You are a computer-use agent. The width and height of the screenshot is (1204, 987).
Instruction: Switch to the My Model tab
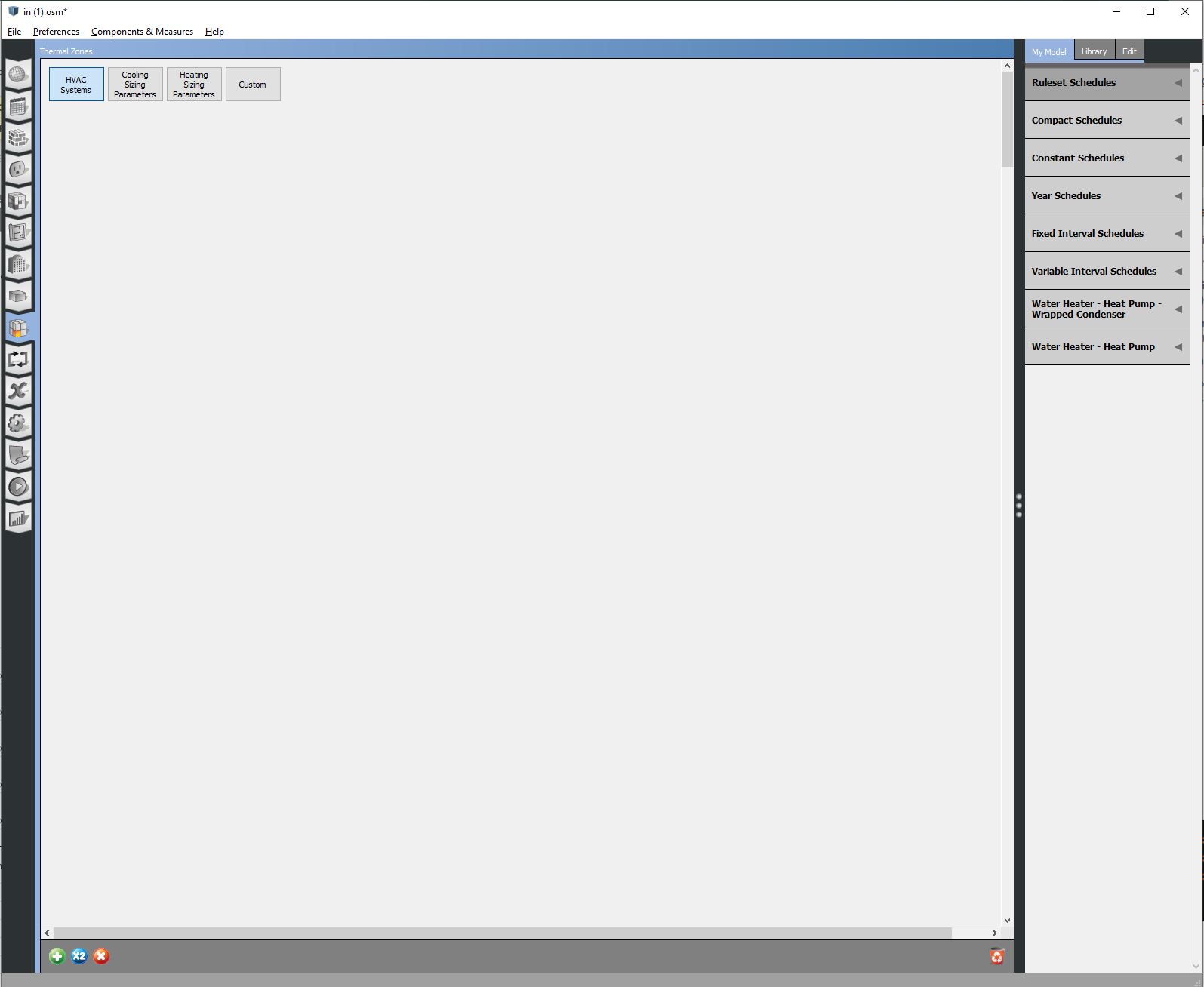click(1049, 51)
